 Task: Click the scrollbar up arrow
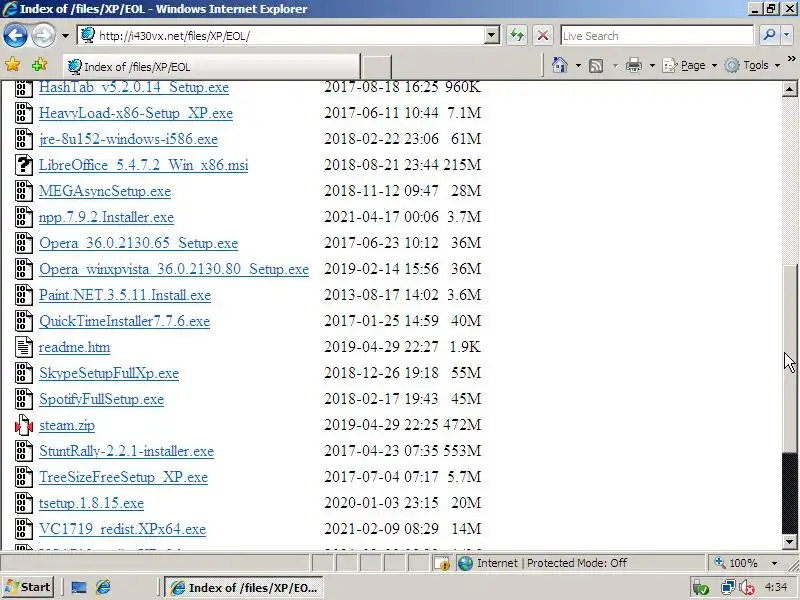789,89
